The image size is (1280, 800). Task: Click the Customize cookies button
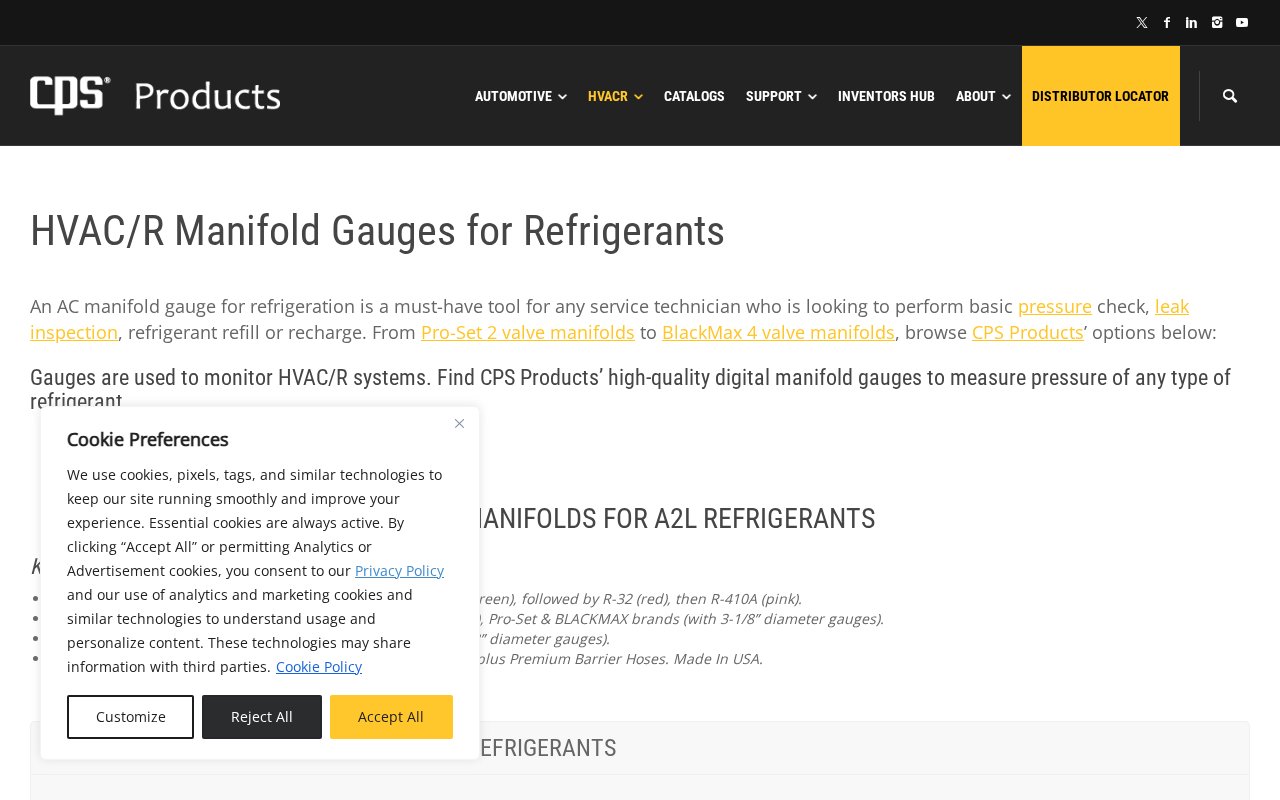[130, 717]
